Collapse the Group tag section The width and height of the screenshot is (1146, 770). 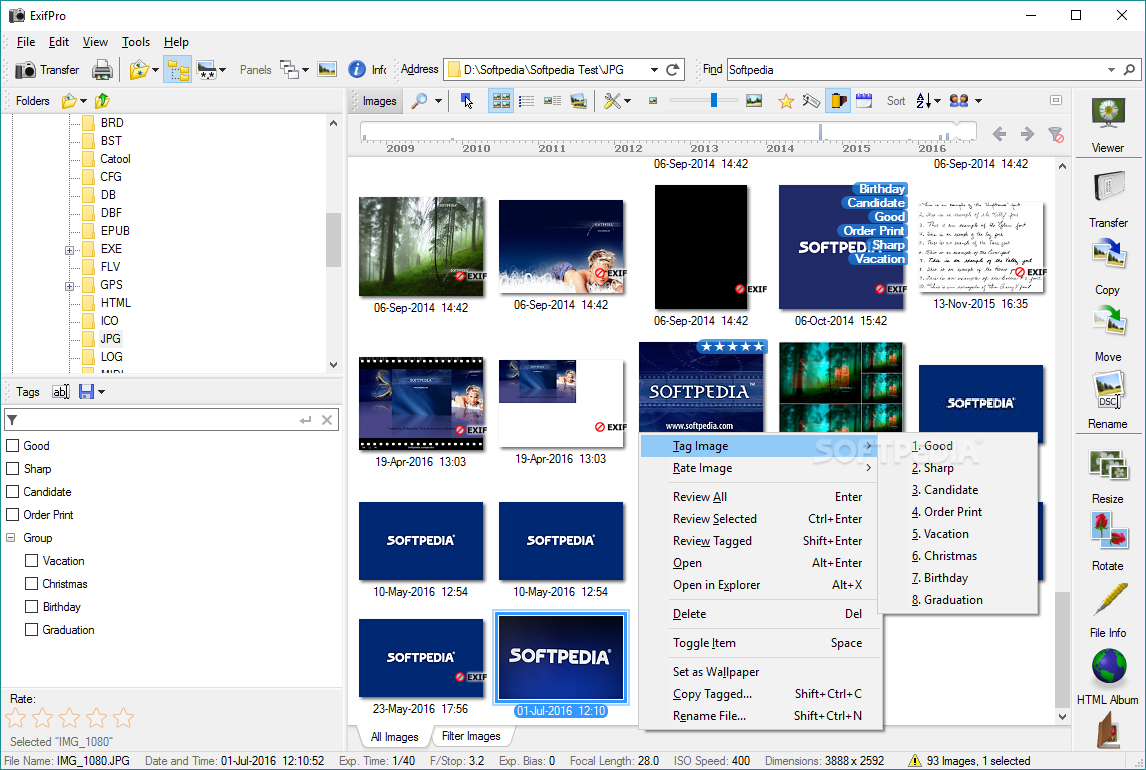11,538
